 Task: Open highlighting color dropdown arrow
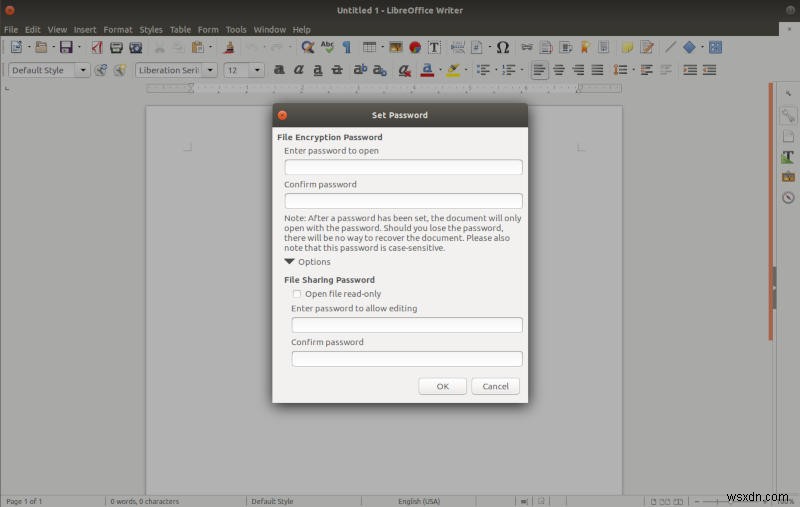click(466, 70)
